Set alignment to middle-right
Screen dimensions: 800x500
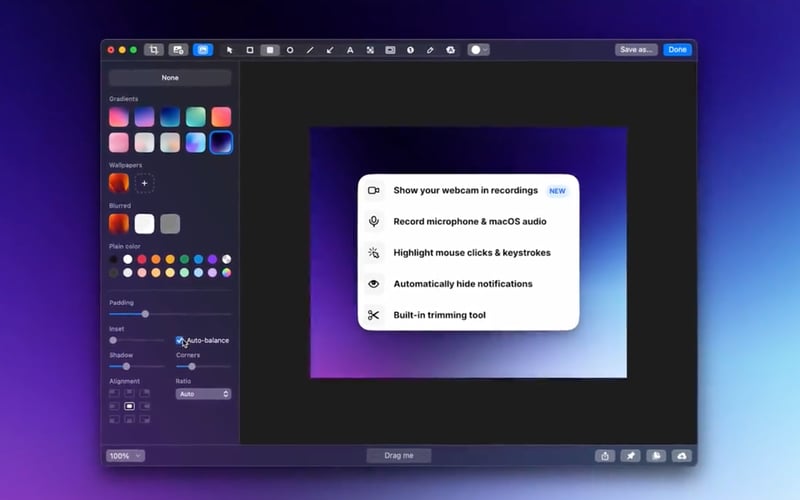tap(145, 406)
